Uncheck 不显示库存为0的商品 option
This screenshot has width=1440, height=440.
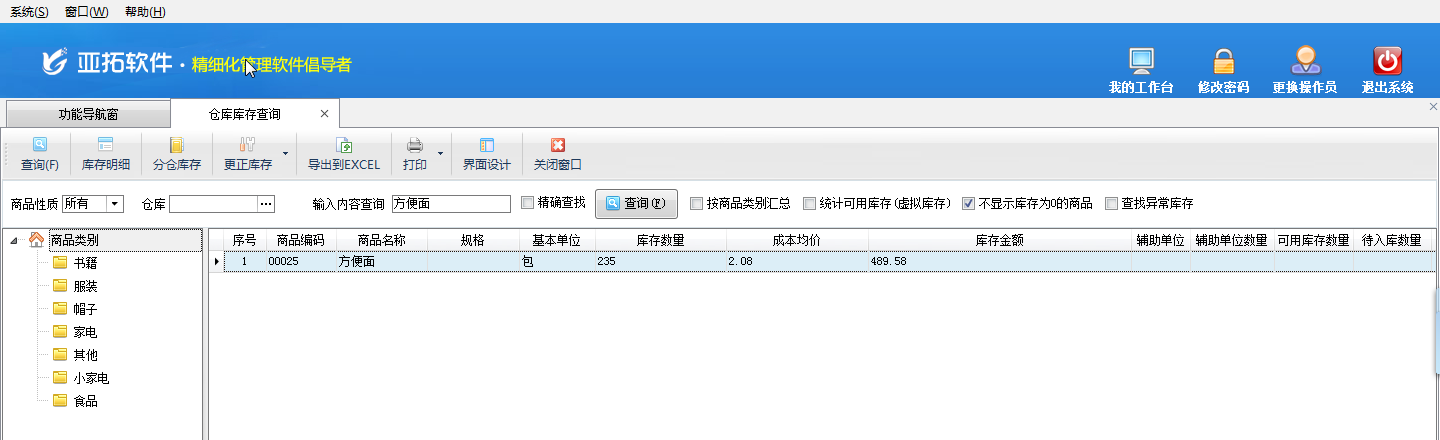click(x=968, y=203)
